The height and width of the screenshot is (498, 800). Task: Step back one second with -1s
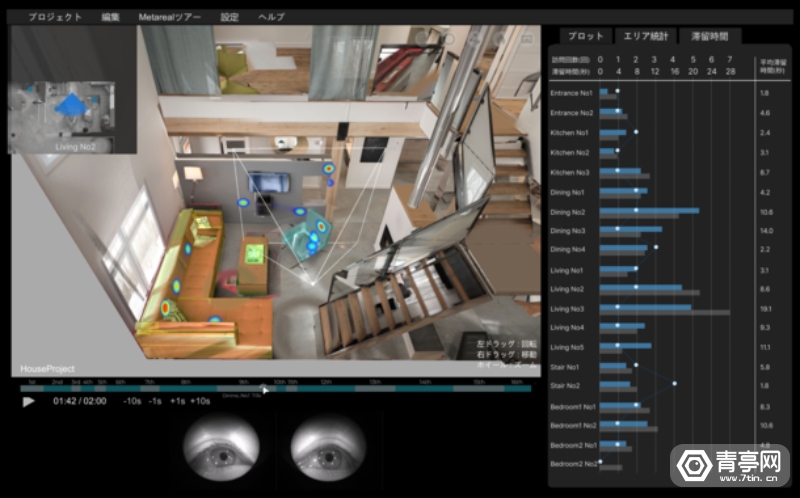pyautogui.click(x=155, y=401)
